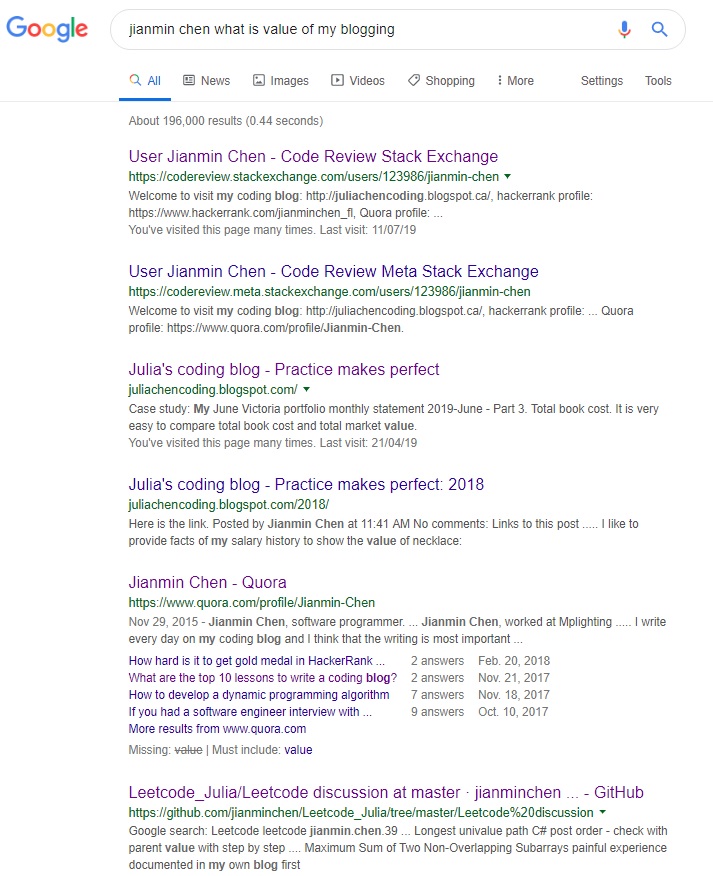Viewport: 713px width, 876px height.
Task: Click the codereview.stackexchange.com/users/123986 green URL
Action: 313,177
